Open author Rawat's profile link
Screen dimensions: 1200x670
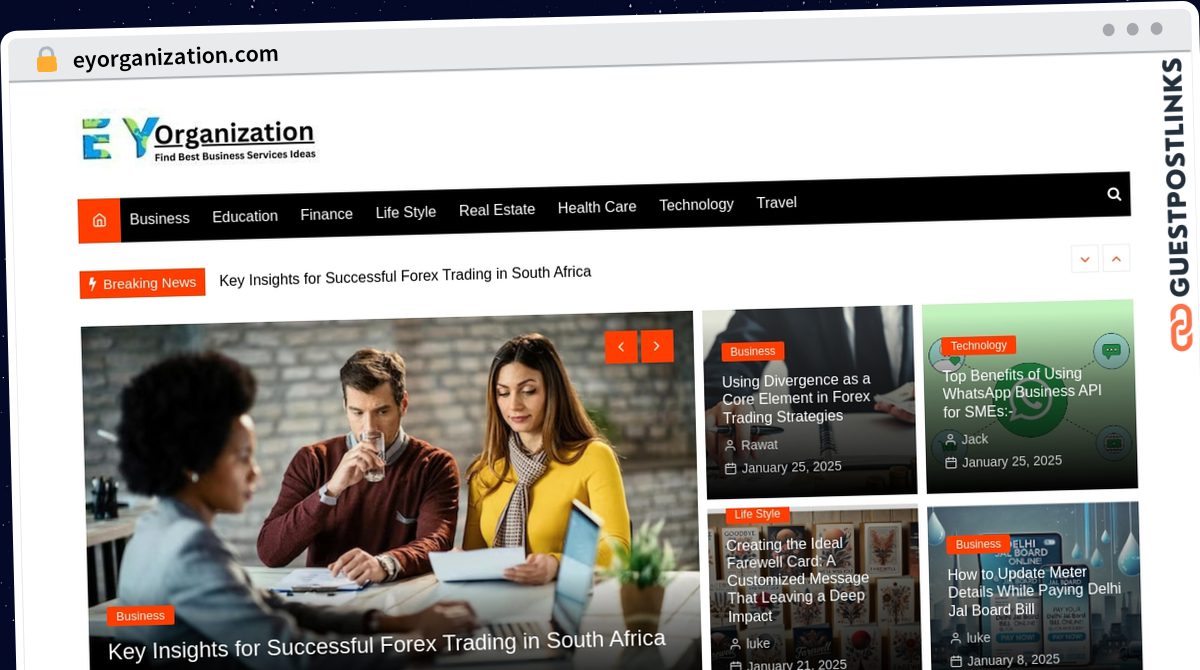click(x=759, y=445)
